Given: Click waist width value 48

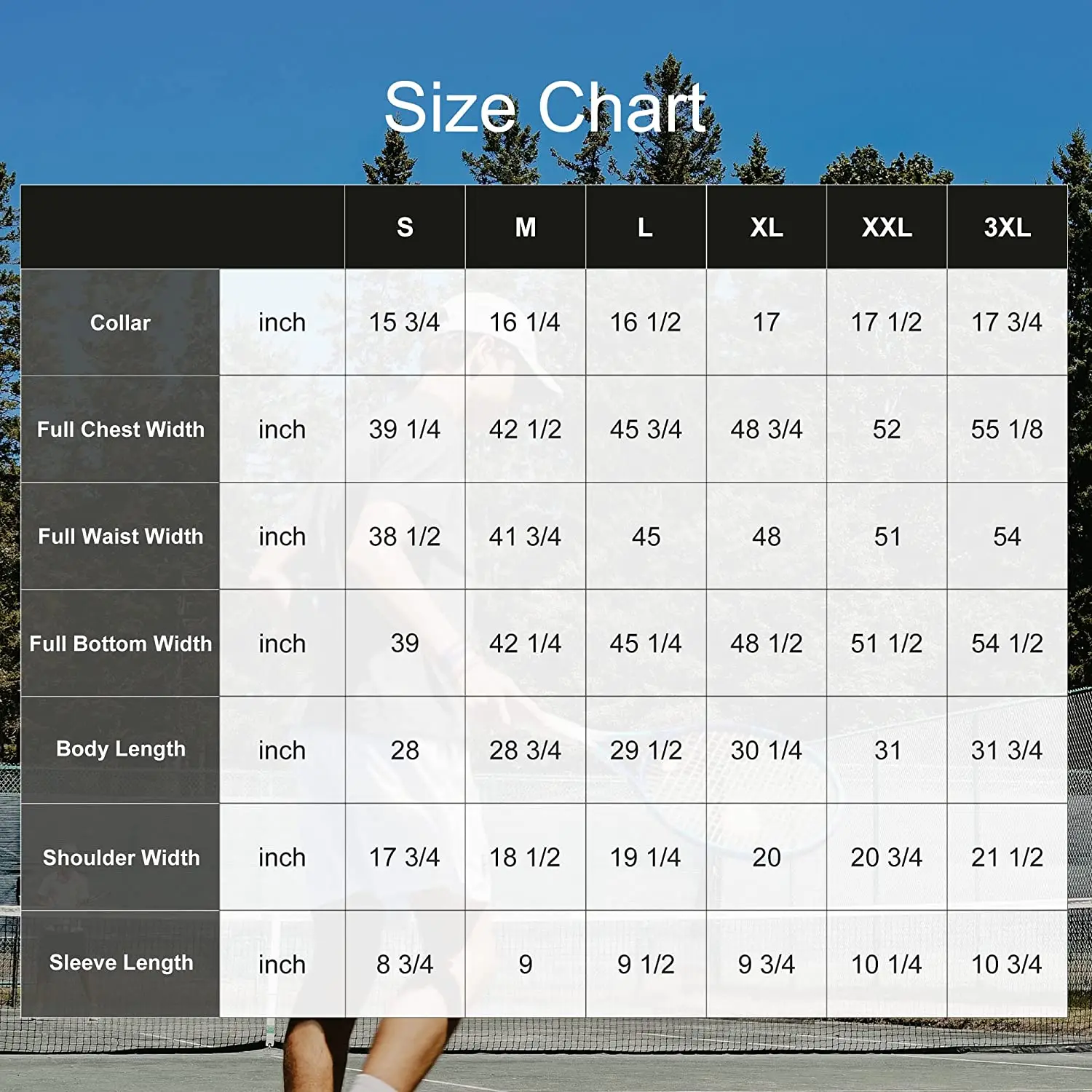Looking at the screenshot, I should (767, 537).
